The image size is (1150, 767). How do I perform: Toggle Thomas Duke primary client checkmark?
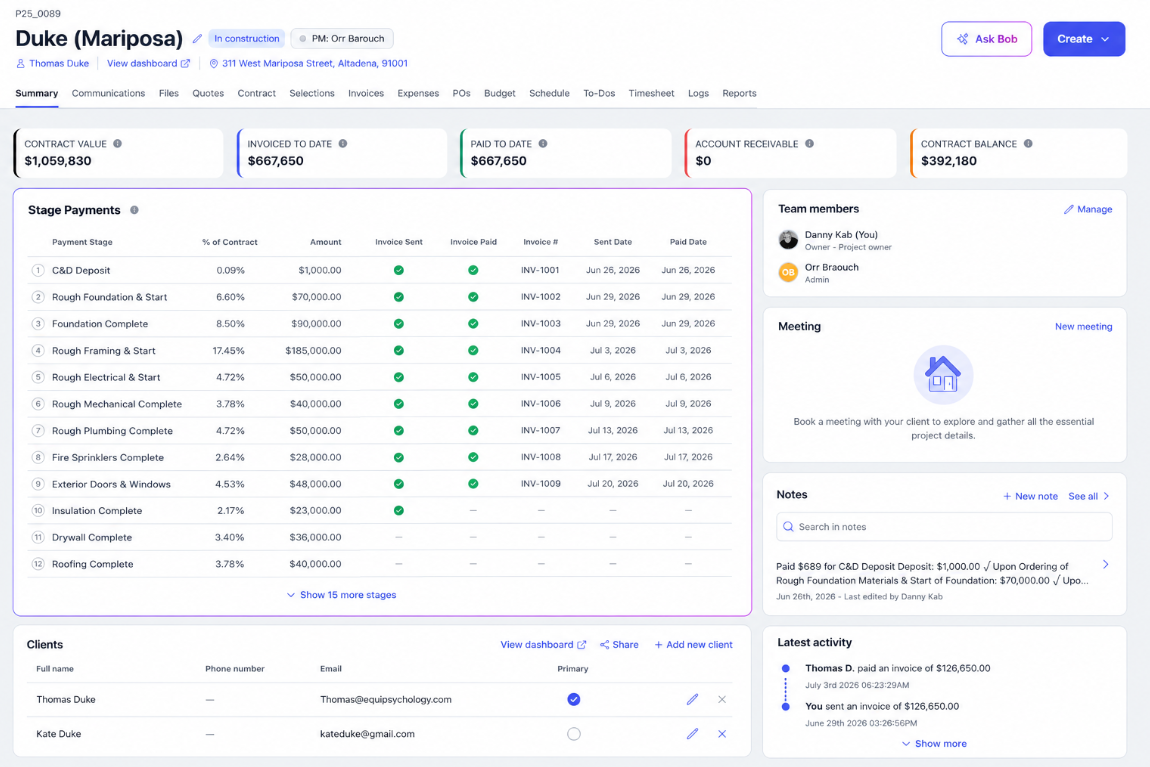[x=574, y=700]
